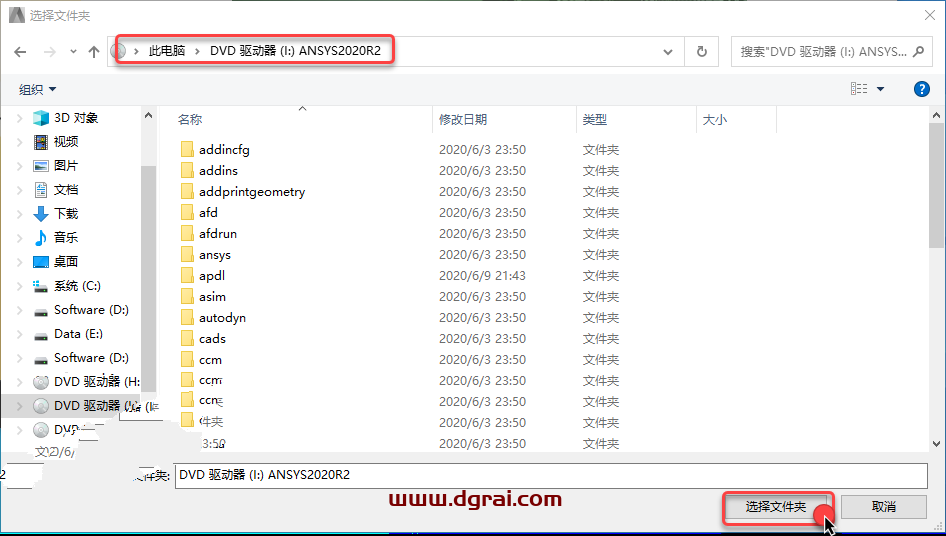The image size is (946, 536).
Task: Click the search magnifier icon
Action: (x=918, y=52)
